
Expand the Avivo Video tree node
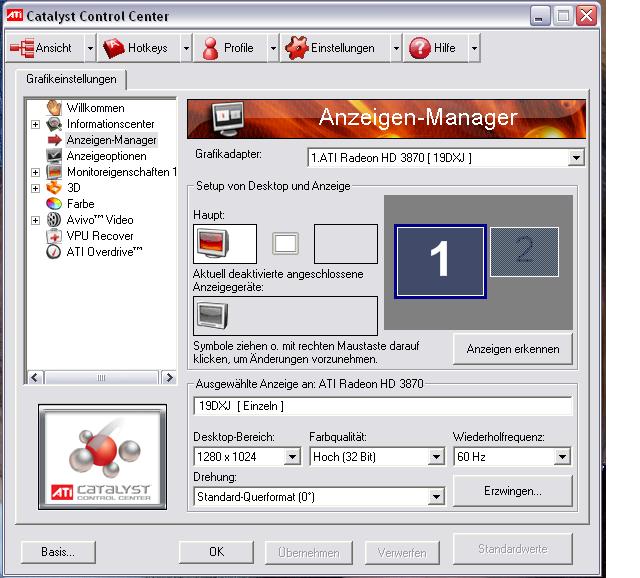36,220
